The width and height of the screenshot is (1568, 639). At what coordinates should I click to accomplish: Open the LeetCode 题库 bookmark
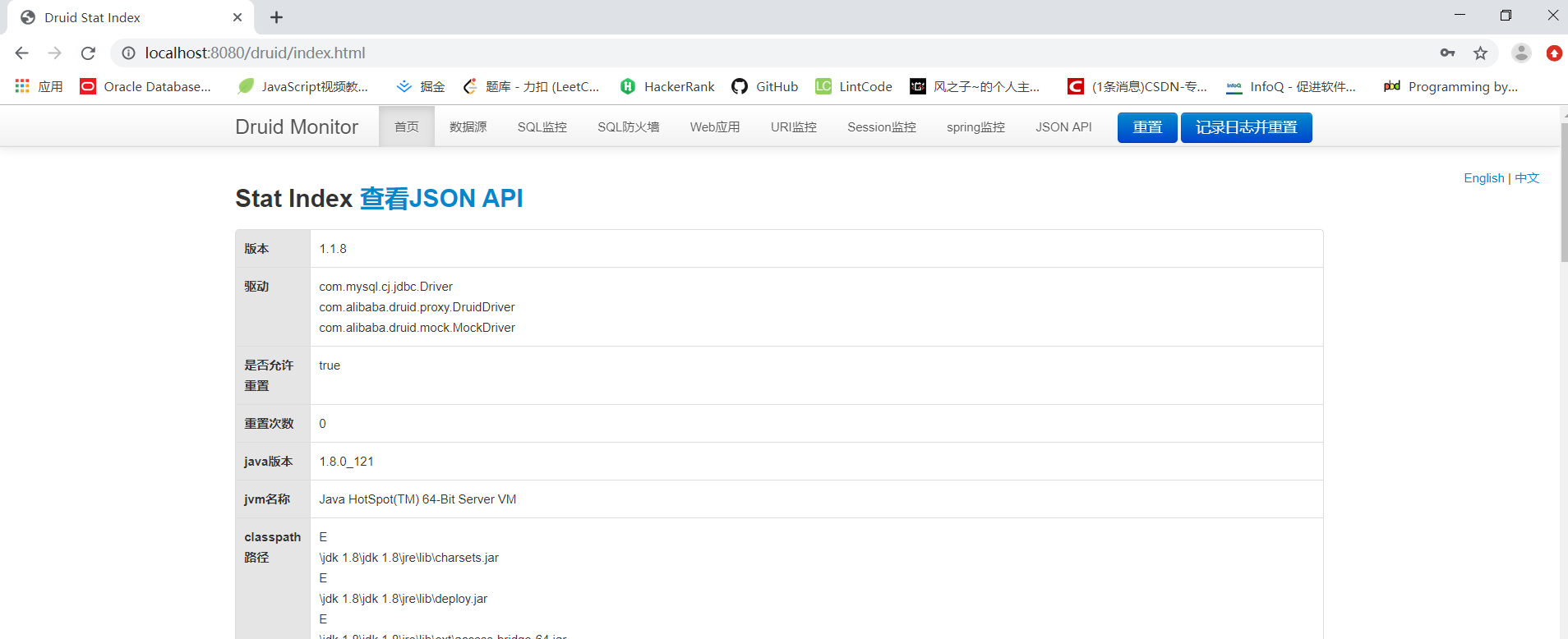(x=531, y=86)
